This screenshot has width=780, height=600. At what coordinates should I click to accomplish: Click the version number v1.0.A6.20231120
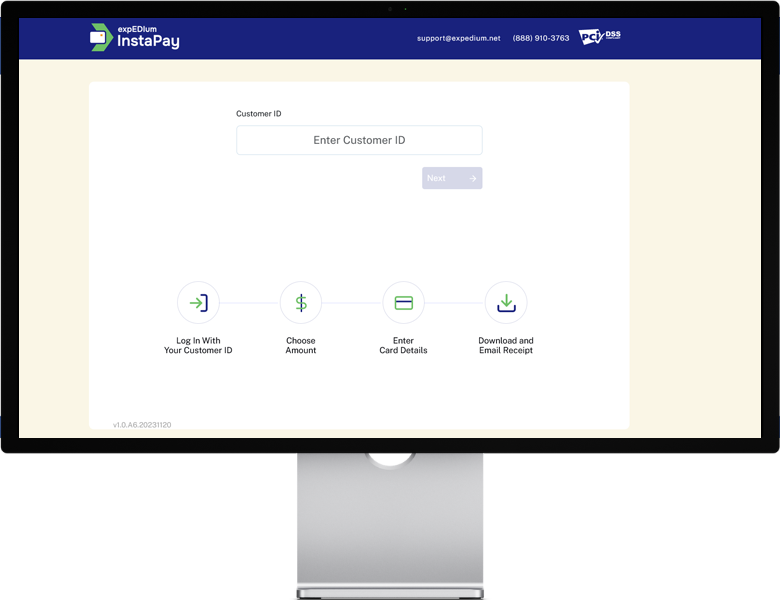142,425
